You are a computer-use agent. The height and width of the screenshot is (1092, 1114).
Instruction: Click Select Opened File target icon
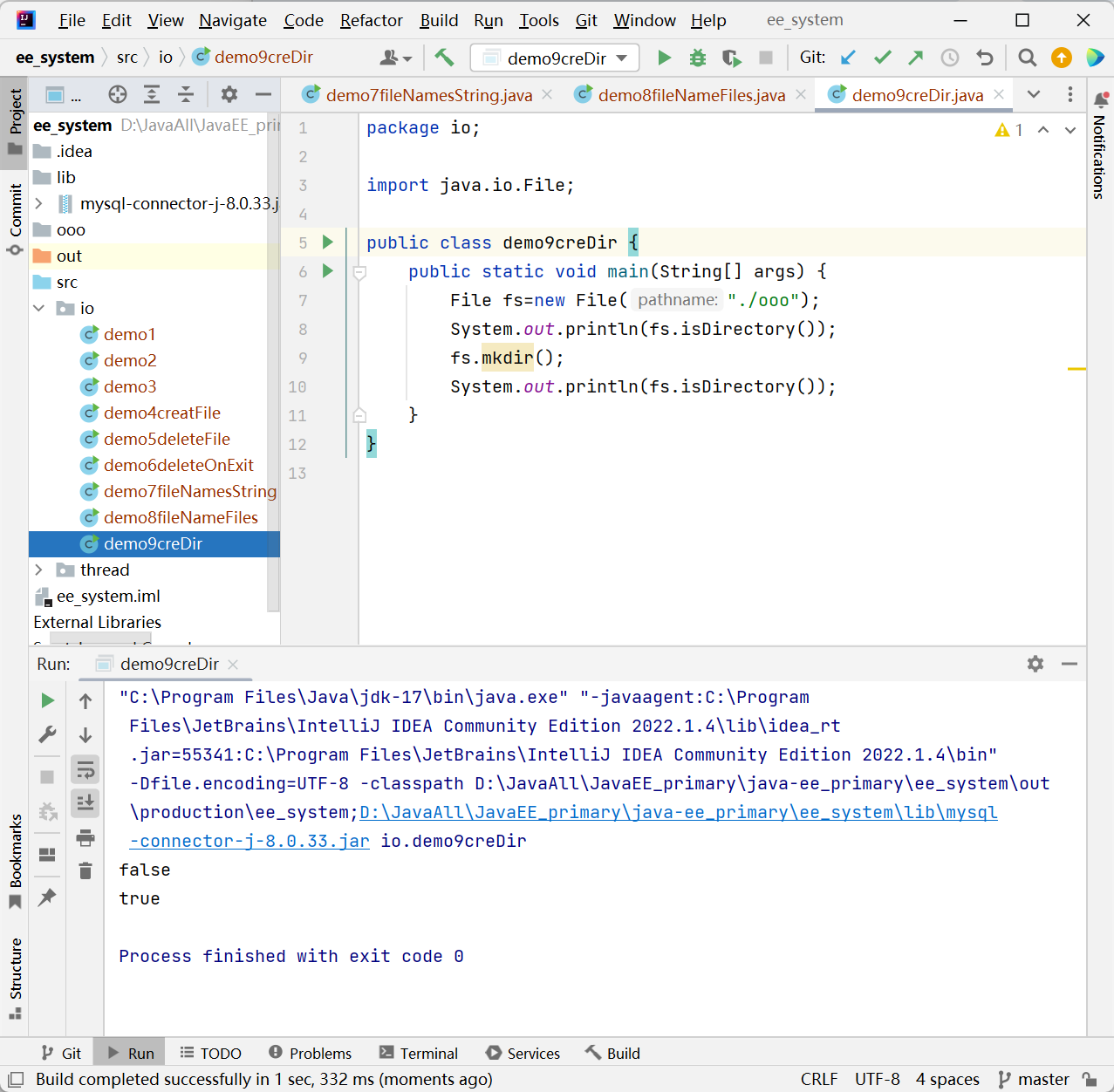(118, 94)
